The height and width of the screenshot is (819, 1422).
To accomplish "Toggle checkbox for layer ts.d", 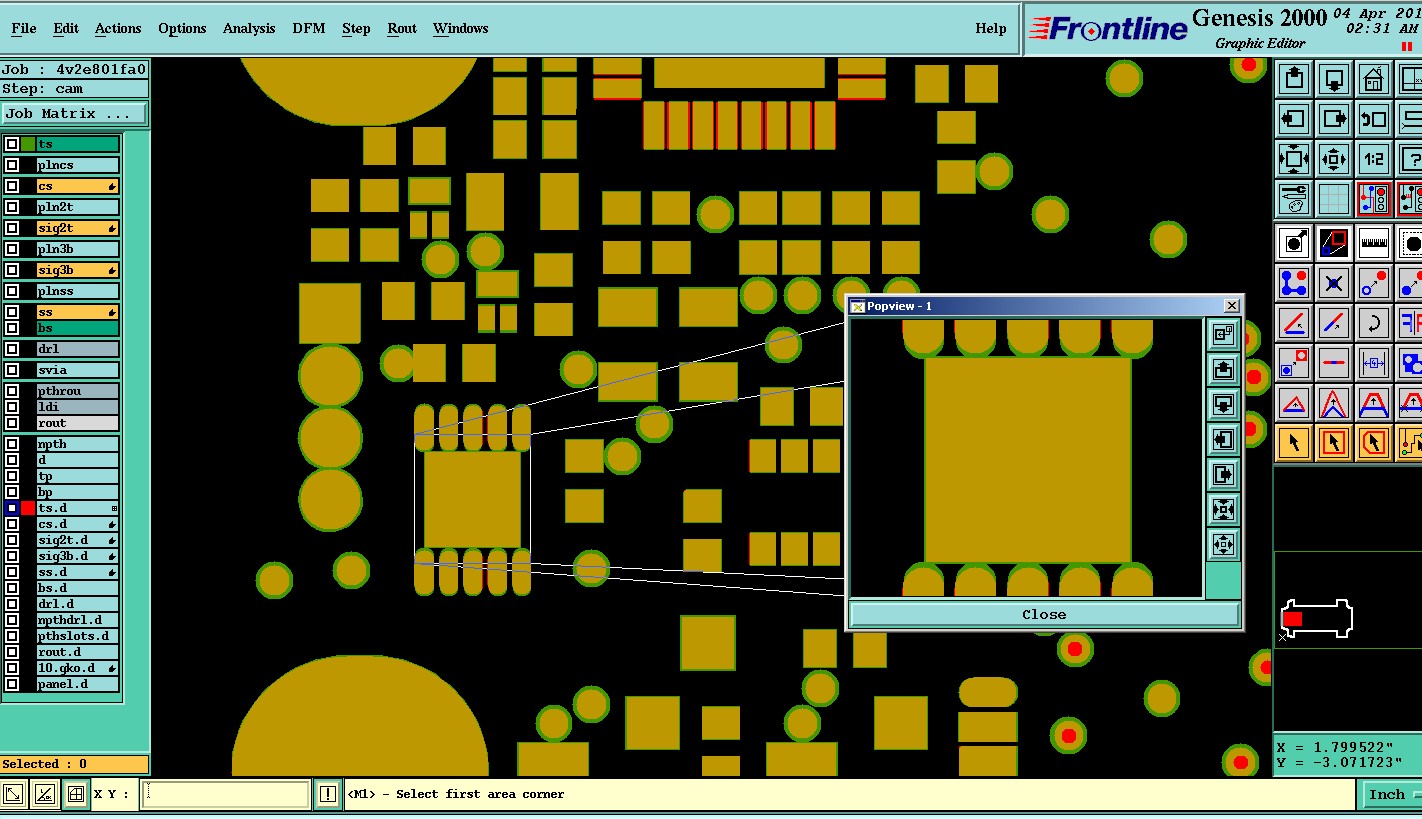I will (12, 508).
